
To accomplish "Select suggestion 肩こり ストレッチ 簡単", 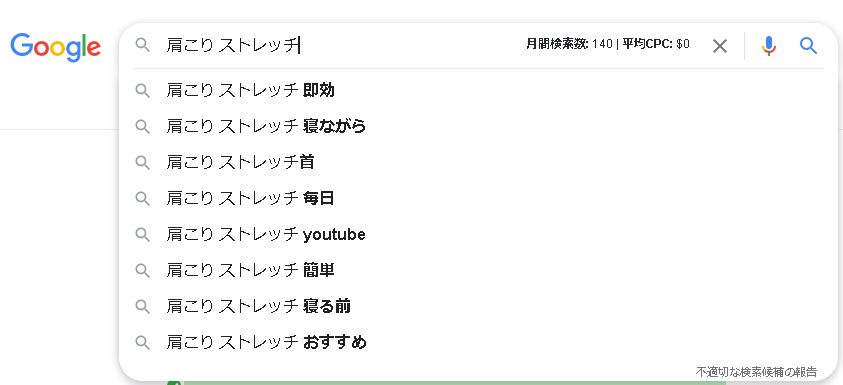I will pos(478,270).
